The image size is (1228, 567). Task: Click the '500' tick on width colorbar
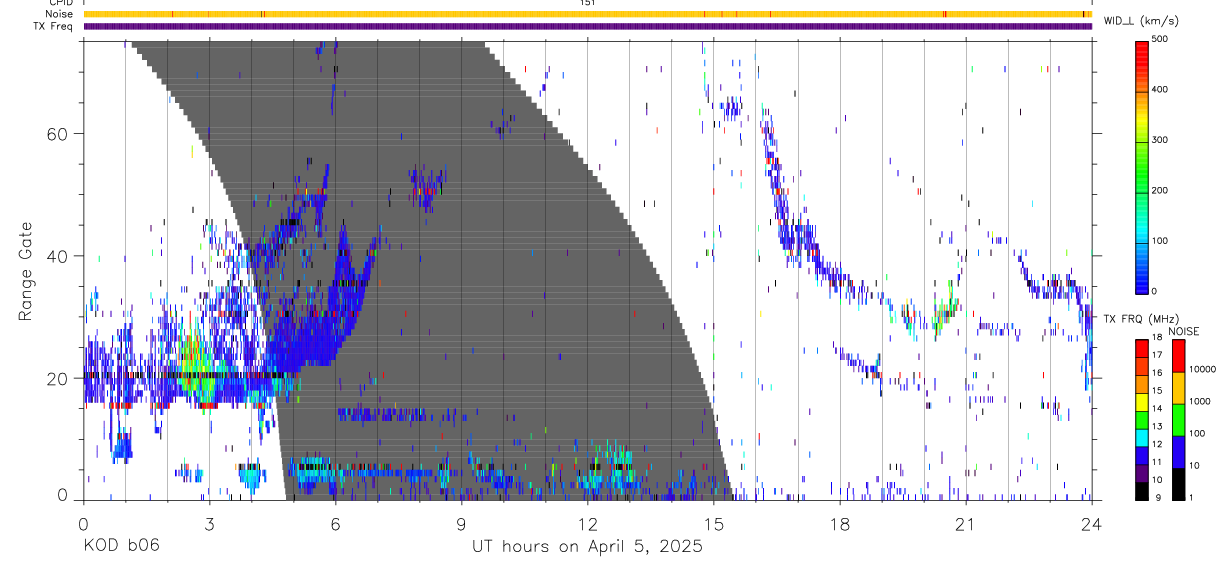[1161, 39]
